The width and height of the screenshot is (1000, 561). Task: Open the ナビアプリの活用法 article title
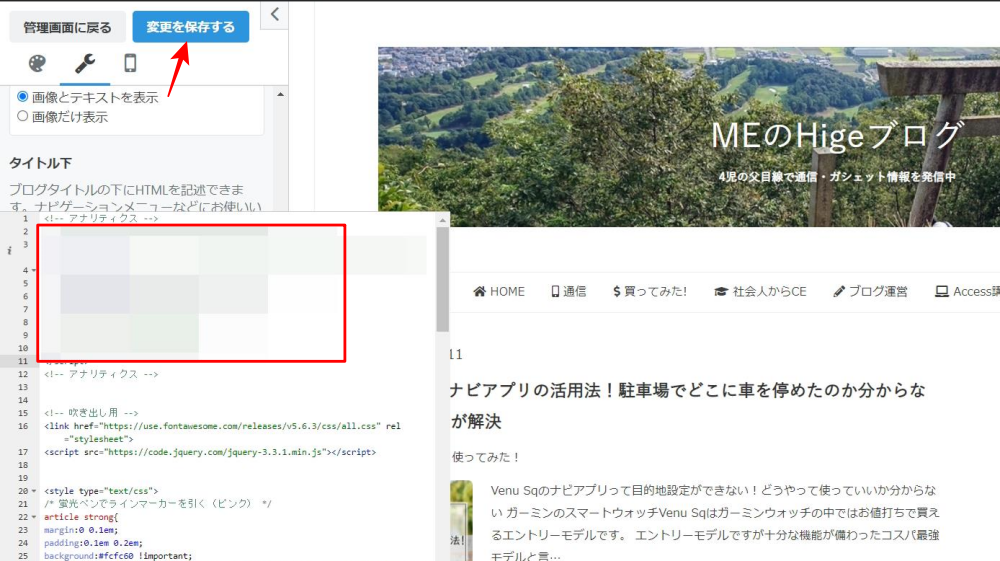[x=688, y=405]
